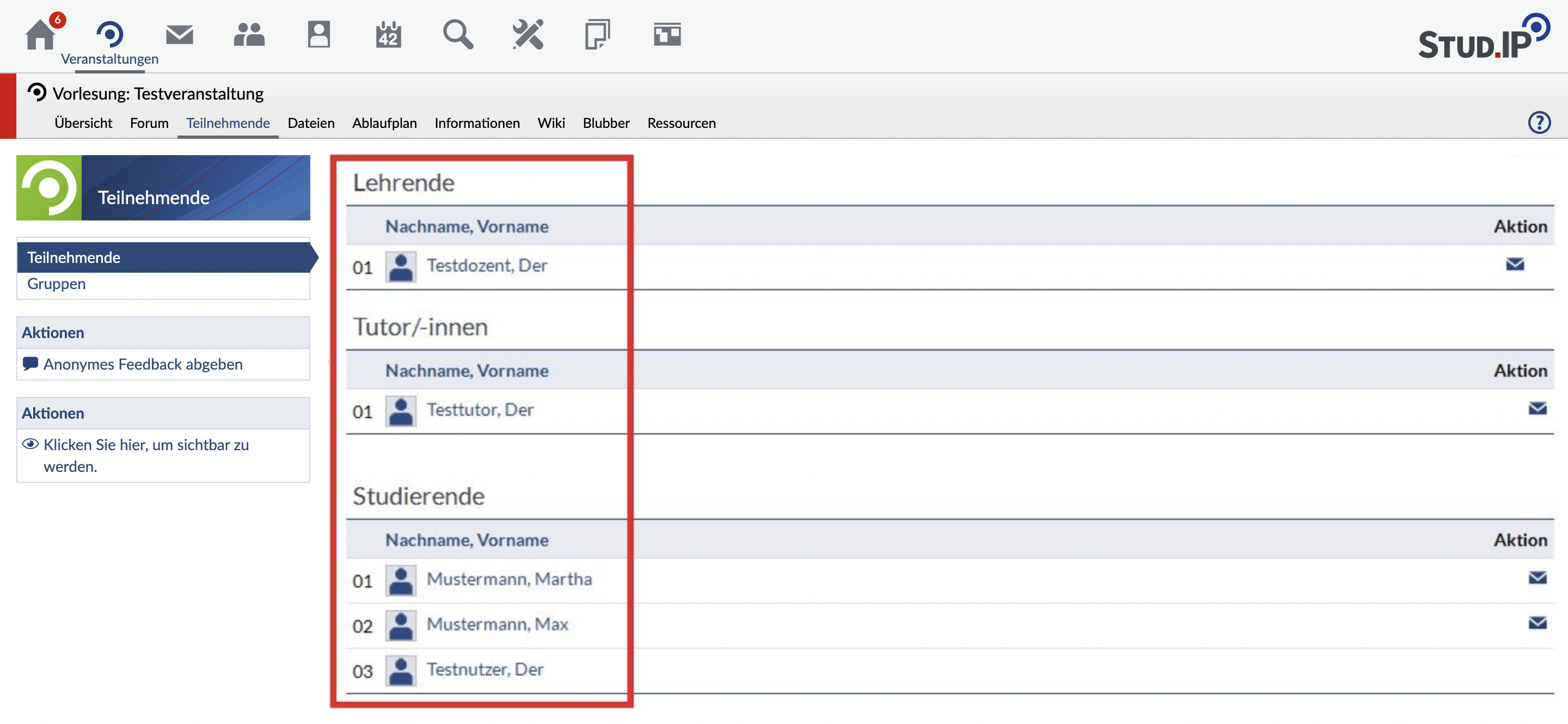Open the Ablaufplan tab

pos(384,124)
